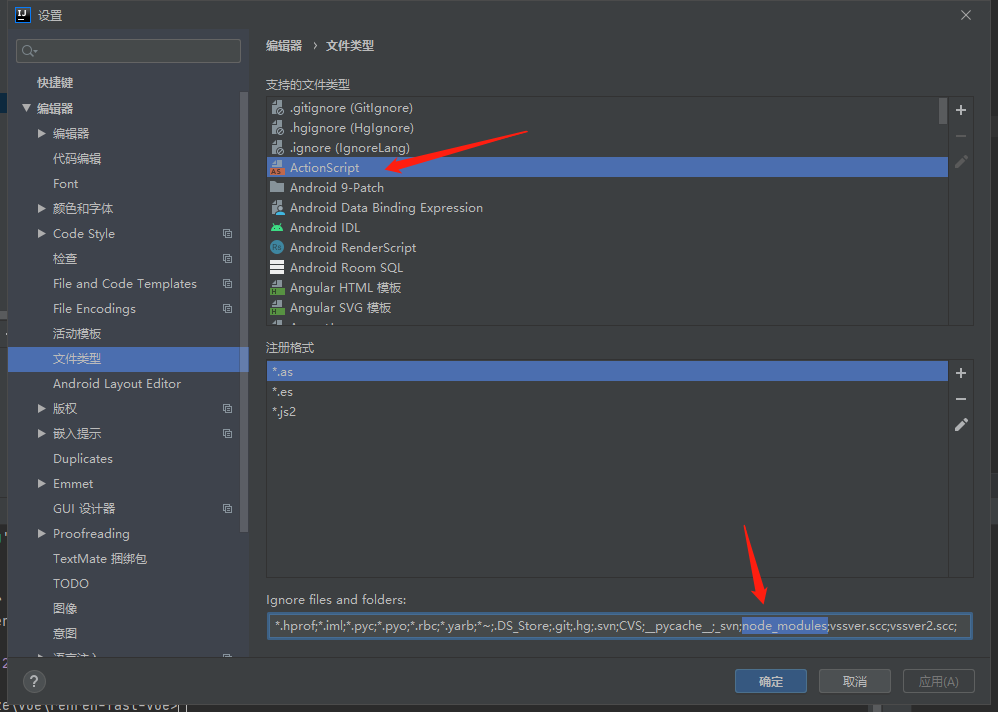998x712 pixels.
Task: Open 意图 settings page
Action: pos(65,633)
